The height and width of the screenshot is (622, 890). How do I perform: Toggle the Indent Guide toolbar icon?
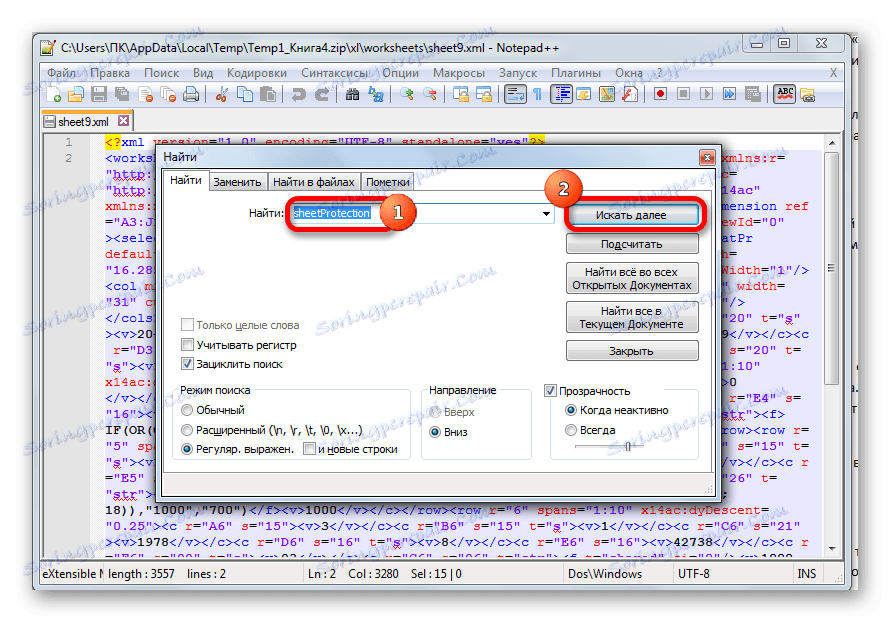(x=561, y=95)
